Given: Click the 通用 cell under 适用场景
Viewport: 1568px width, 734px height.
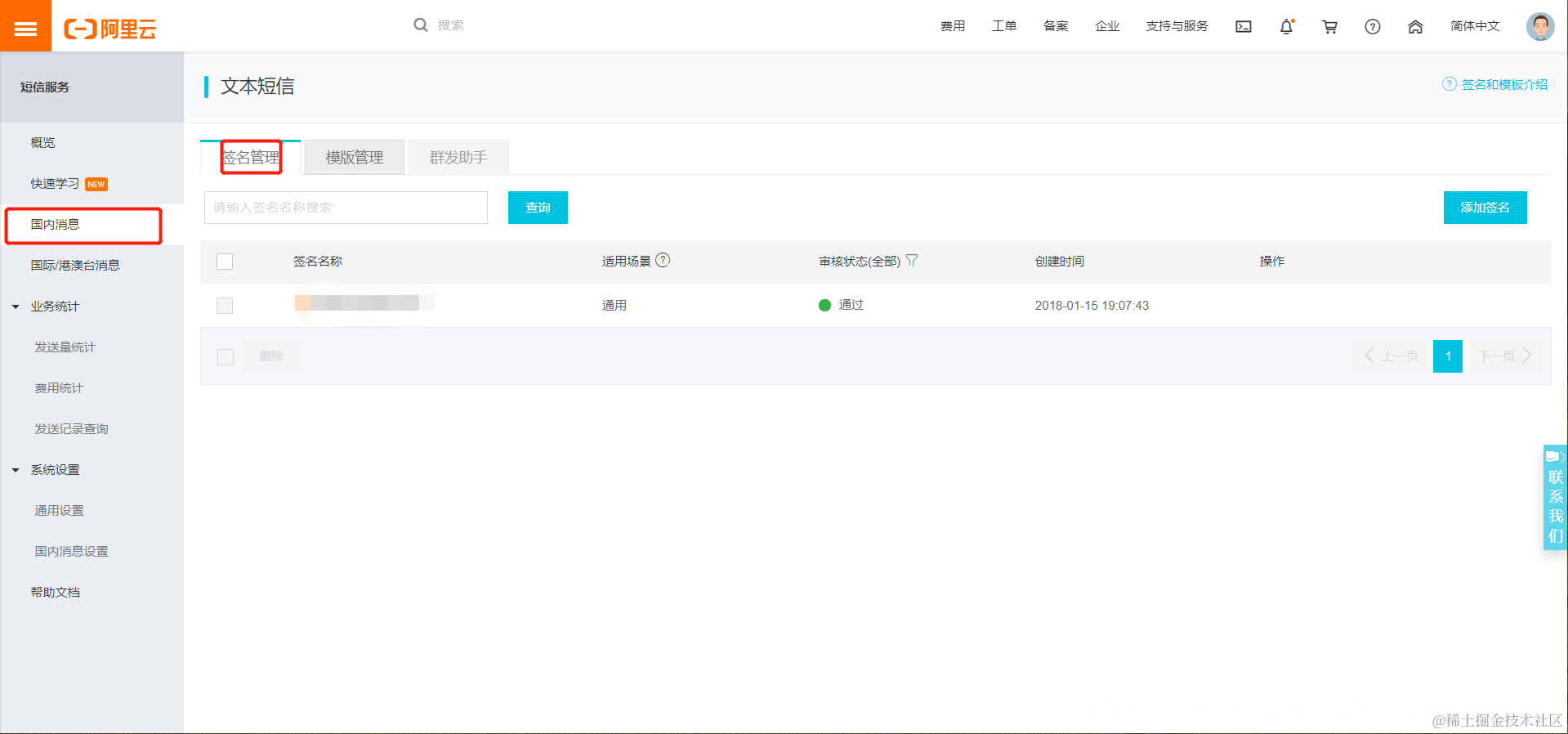Looking at the screenshot, I should coord(614,306).
